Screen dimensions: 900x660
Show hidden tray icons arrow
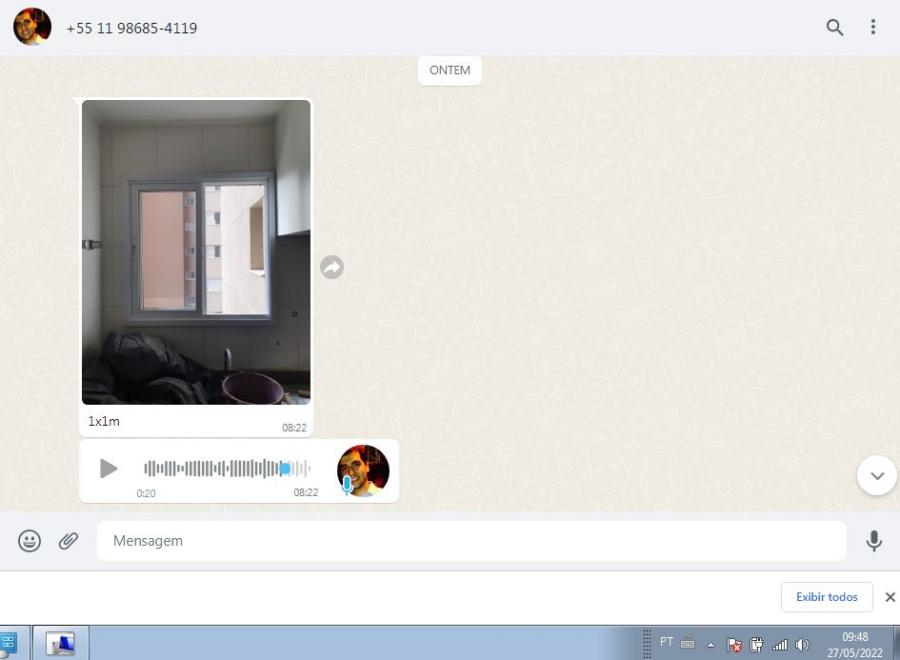pyautogui.click(x=711, y=645)
